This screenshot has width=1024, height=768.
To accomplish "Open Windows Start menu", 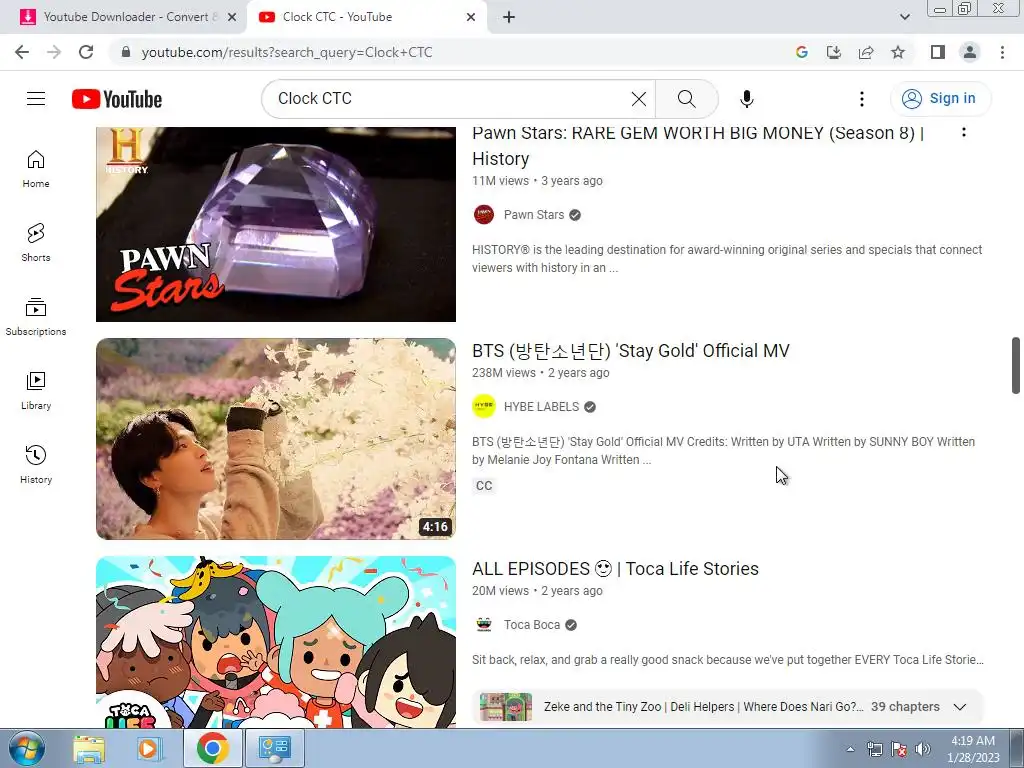I will (x=27, y=748).
